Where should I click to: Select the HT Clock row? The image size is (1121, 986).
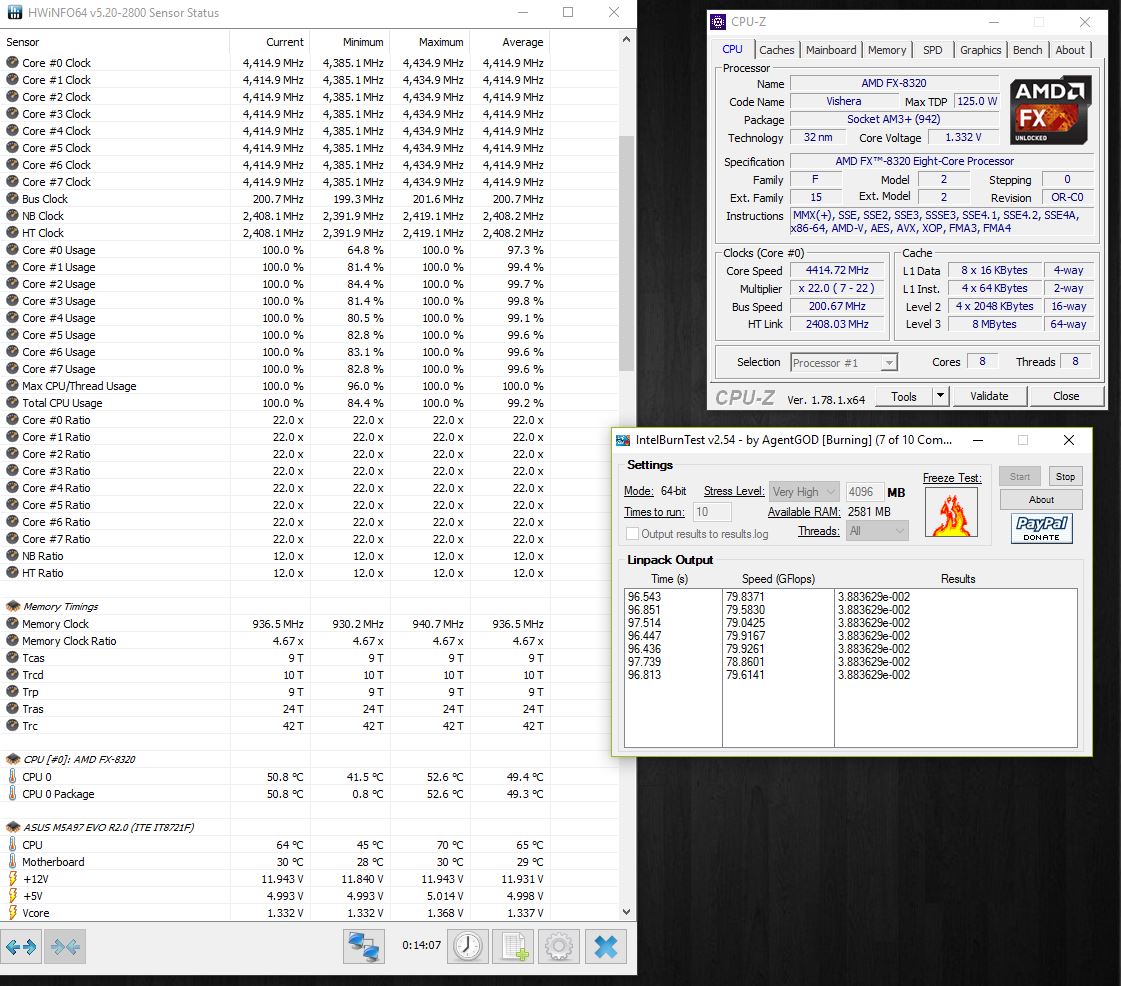(310, 233)
